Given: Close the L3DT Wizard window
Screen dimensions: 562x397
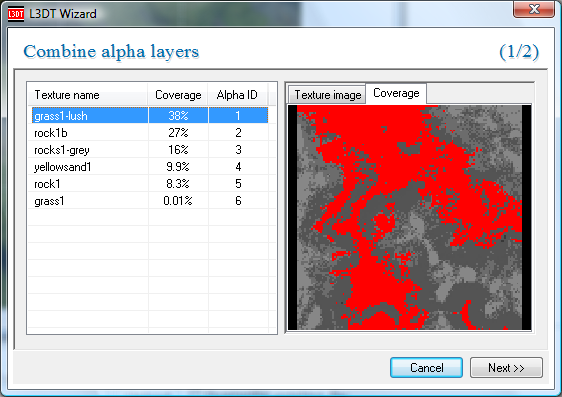Looking at the screenshot, I should [x=534, y=9].
